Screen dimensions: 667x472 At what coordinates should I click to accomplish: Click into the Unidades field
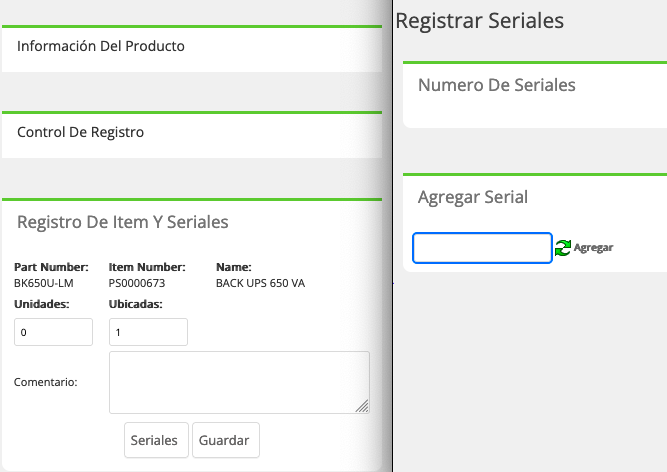coord(53,332)
